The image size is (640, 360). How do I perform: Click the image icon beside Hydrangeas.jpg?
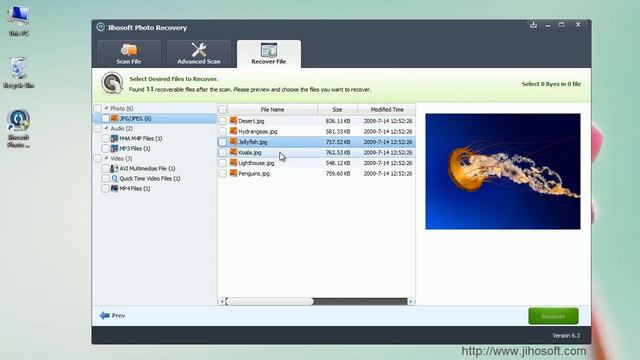(233, 131)
